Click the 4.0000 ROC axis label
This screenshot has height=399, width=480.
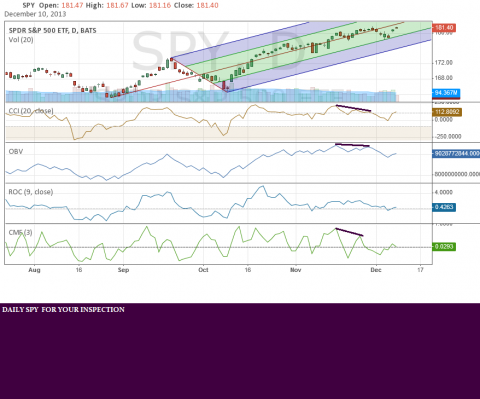pyautogui.click(x=444, y=192)
